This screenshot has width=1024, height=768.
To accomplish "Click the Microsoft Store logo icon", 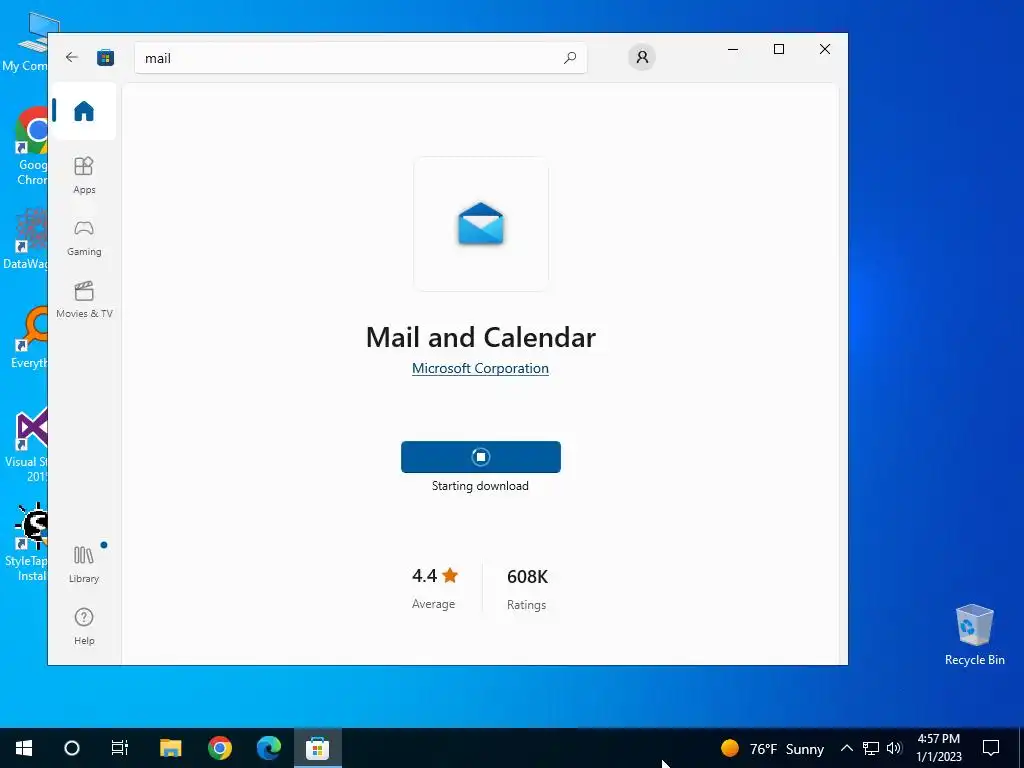I will (105, 57).
